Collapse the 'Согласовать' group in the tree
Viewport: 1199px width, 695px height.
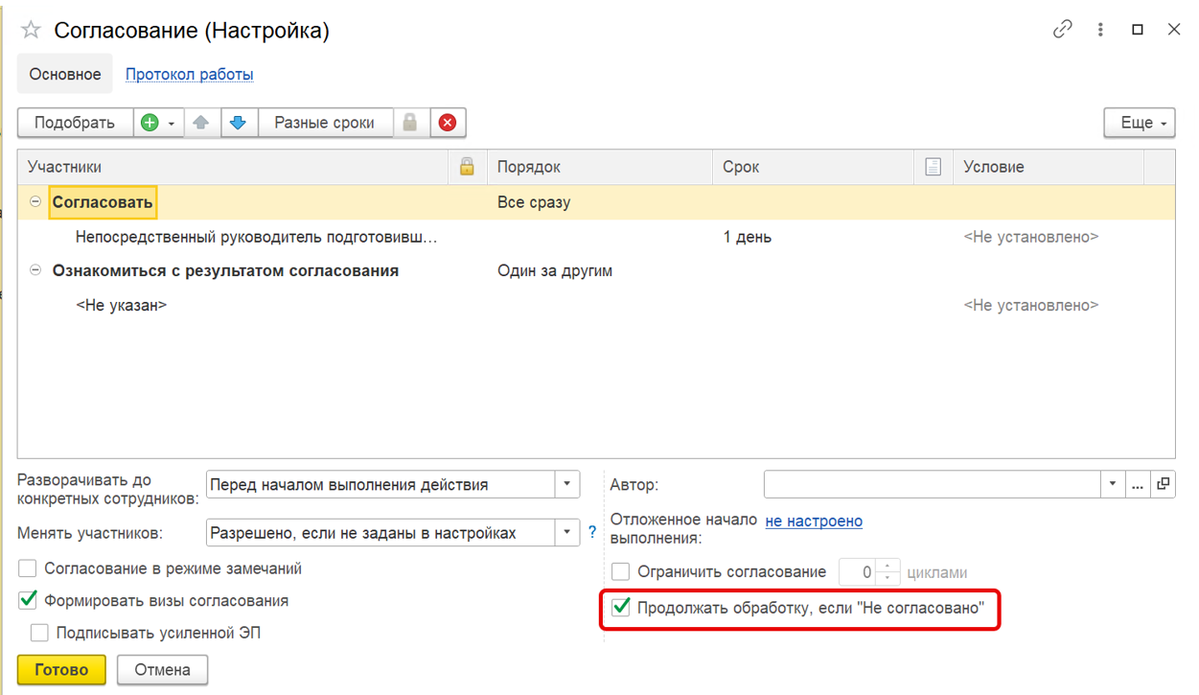coord(35,202)
